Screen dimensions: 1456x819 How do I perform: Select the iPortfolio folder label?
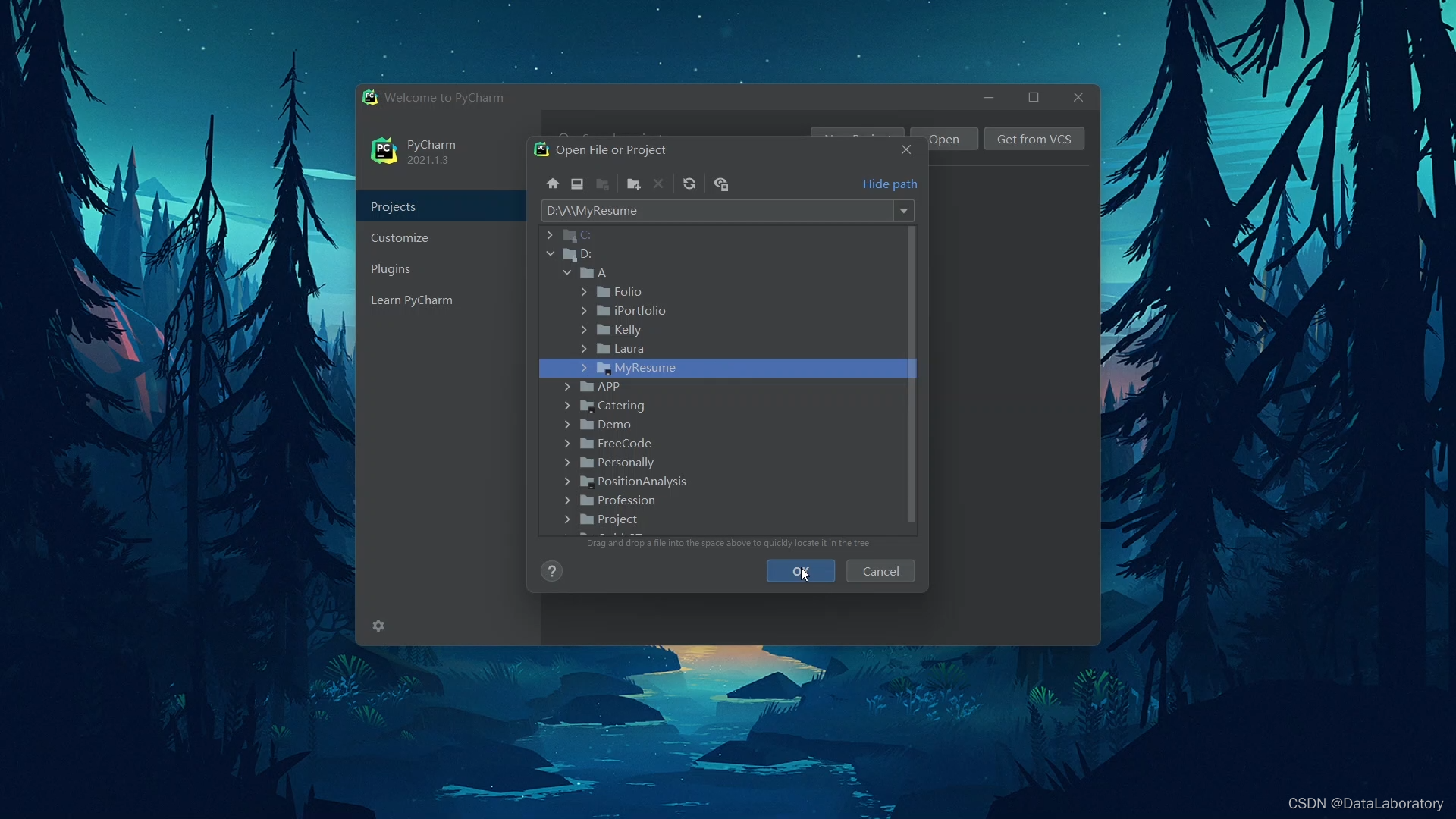click(x=640, y=311)
